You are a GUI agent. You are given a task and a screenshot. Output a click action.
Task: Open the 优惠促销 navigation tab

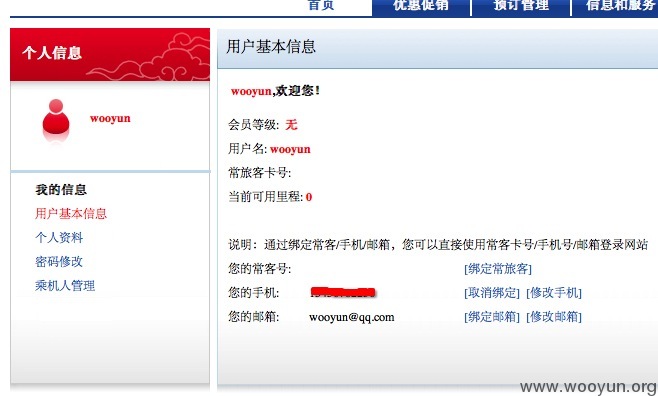421,5
